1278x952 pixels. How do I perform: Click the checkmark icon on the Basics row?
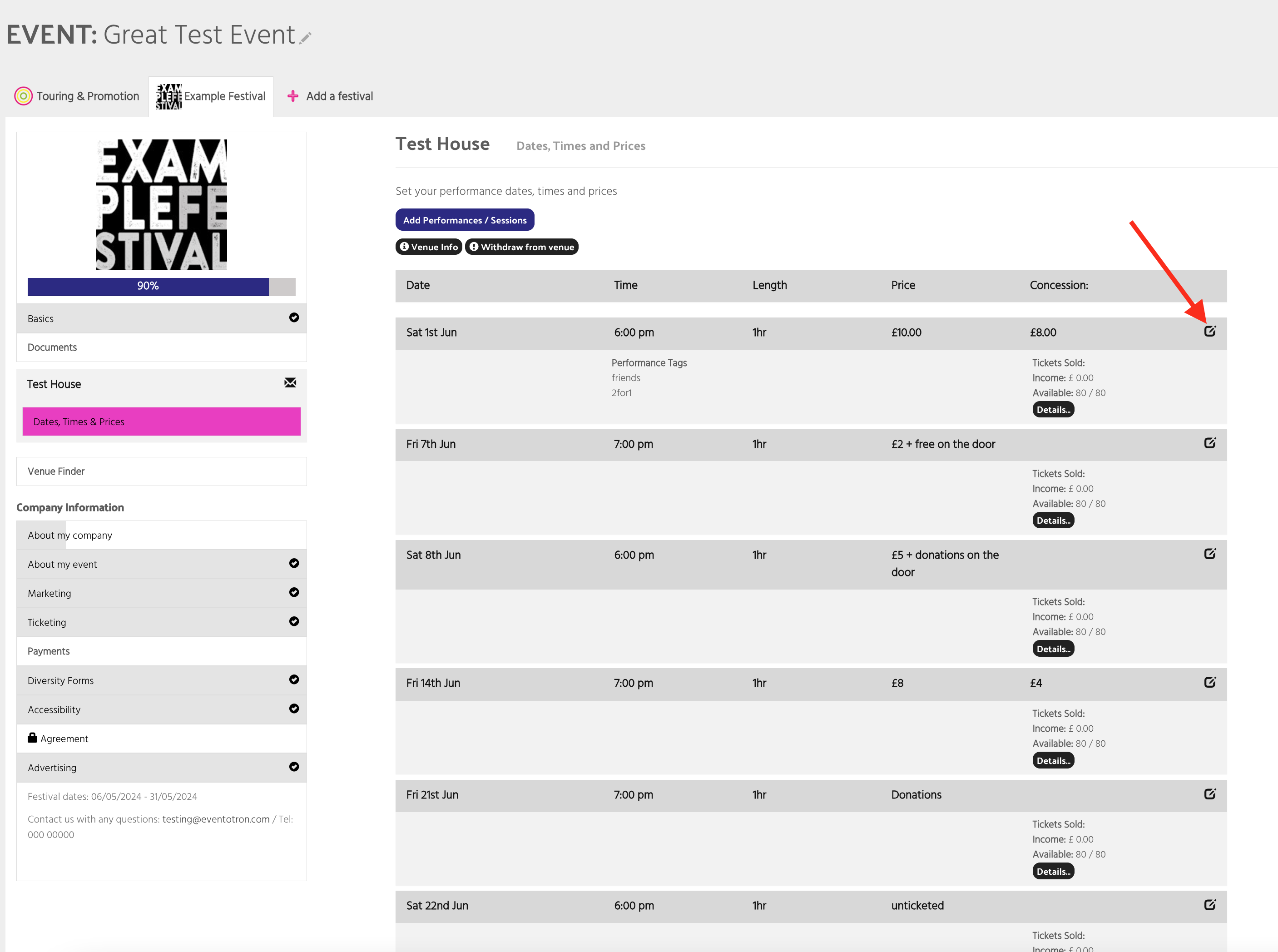294,317
